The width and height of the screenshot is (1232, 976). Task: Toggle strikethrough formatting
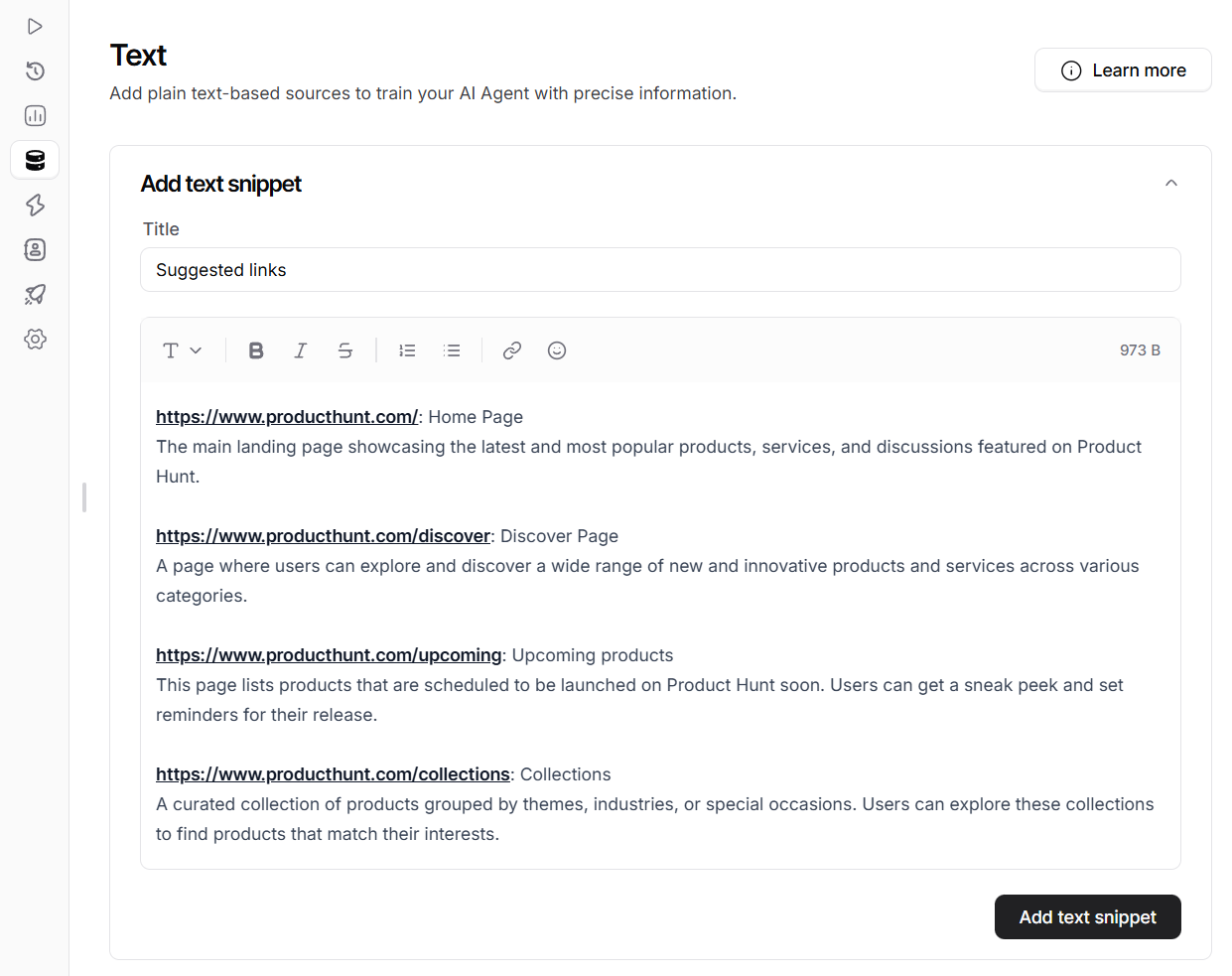(344, 349)
